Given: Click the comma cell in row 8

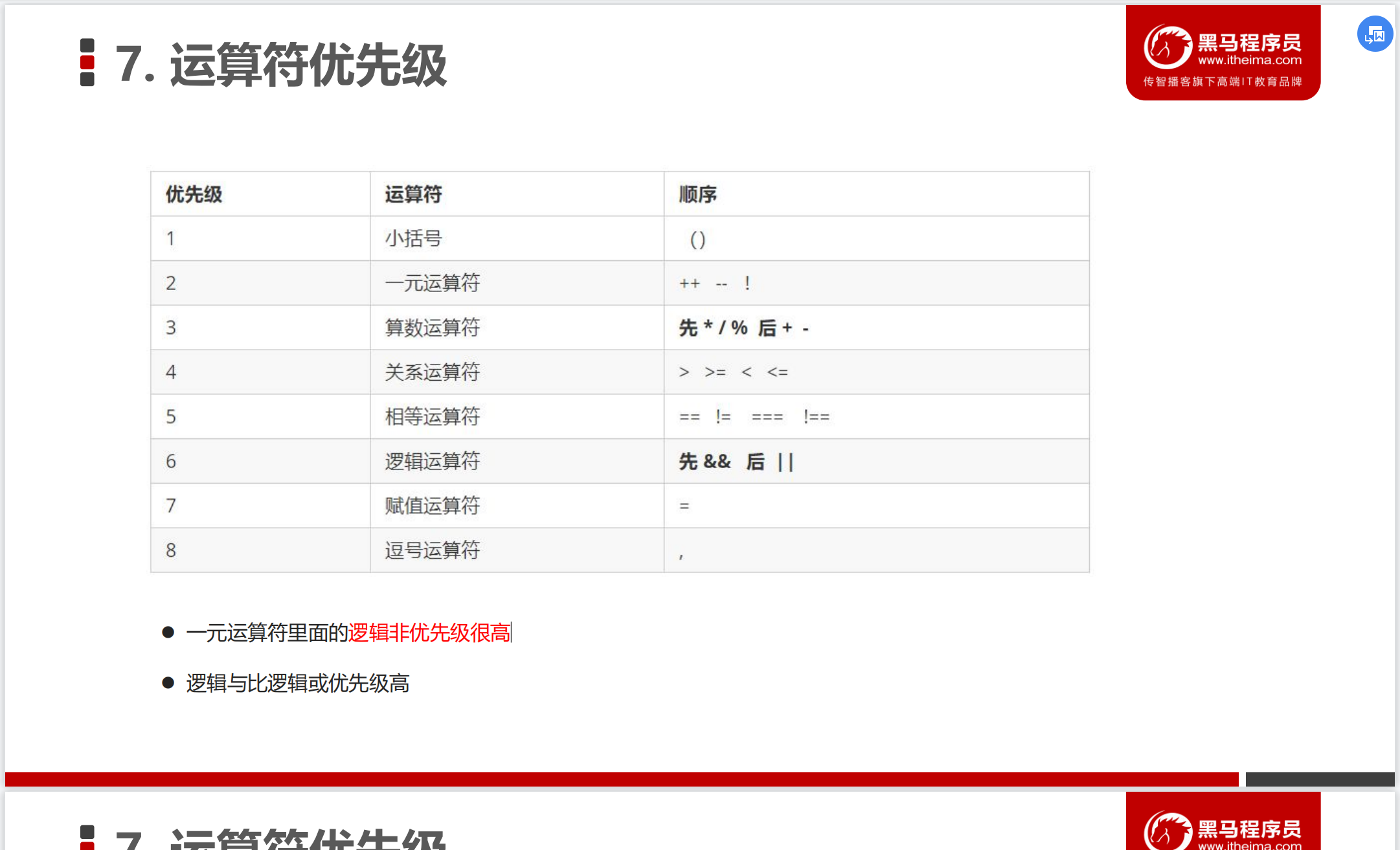Looking at the screenshot, I should [x=876, y=550].
